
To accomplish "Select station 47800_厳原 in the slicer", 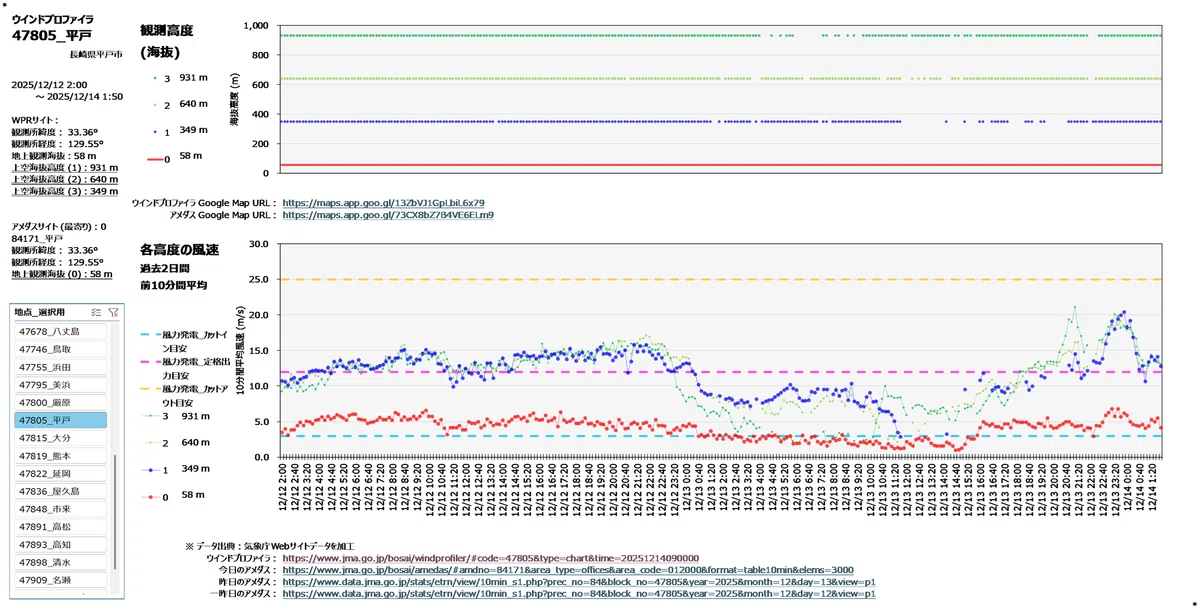I will (x=60, y=402).
